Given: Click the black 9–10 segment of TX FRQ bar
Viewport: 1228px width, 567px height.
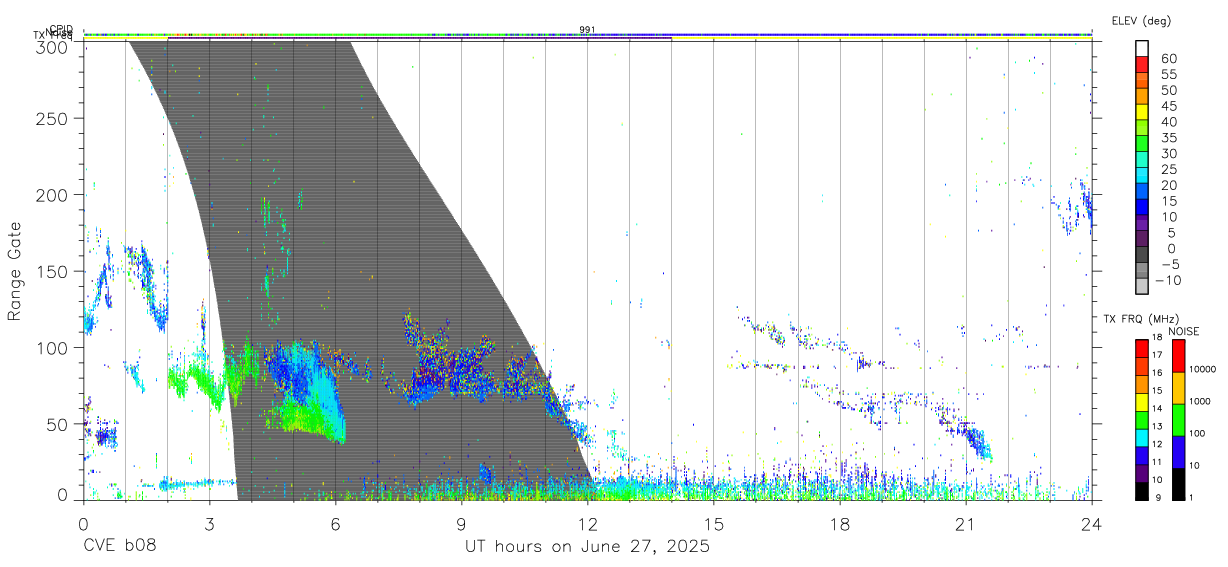Looking at the screenshot, I should (x=1142, y=490).
